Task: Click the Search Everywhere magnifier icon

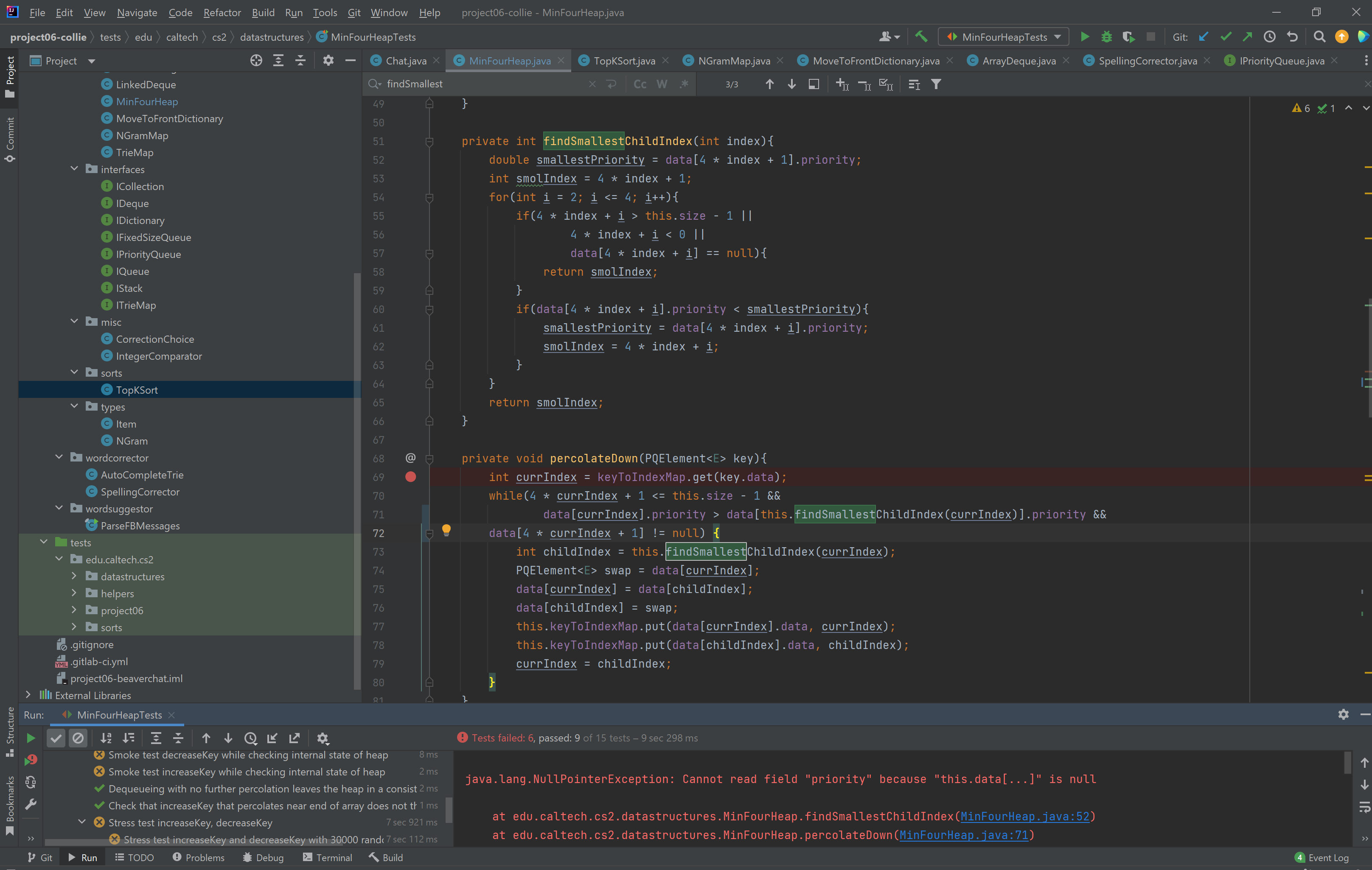Action: [1319, 37]
